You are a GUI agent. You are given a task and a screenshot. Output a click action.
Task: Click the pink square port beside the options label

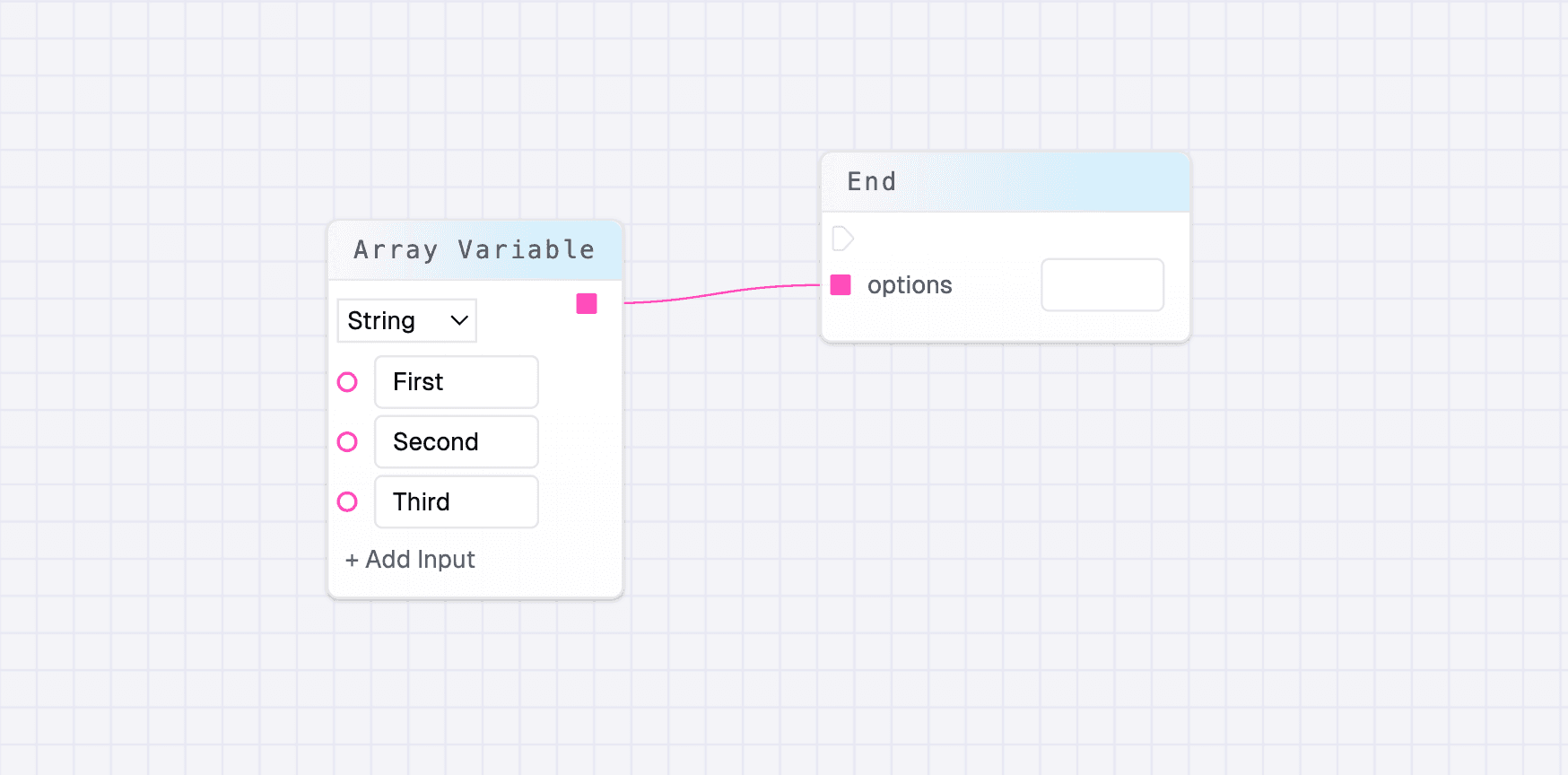841,284
